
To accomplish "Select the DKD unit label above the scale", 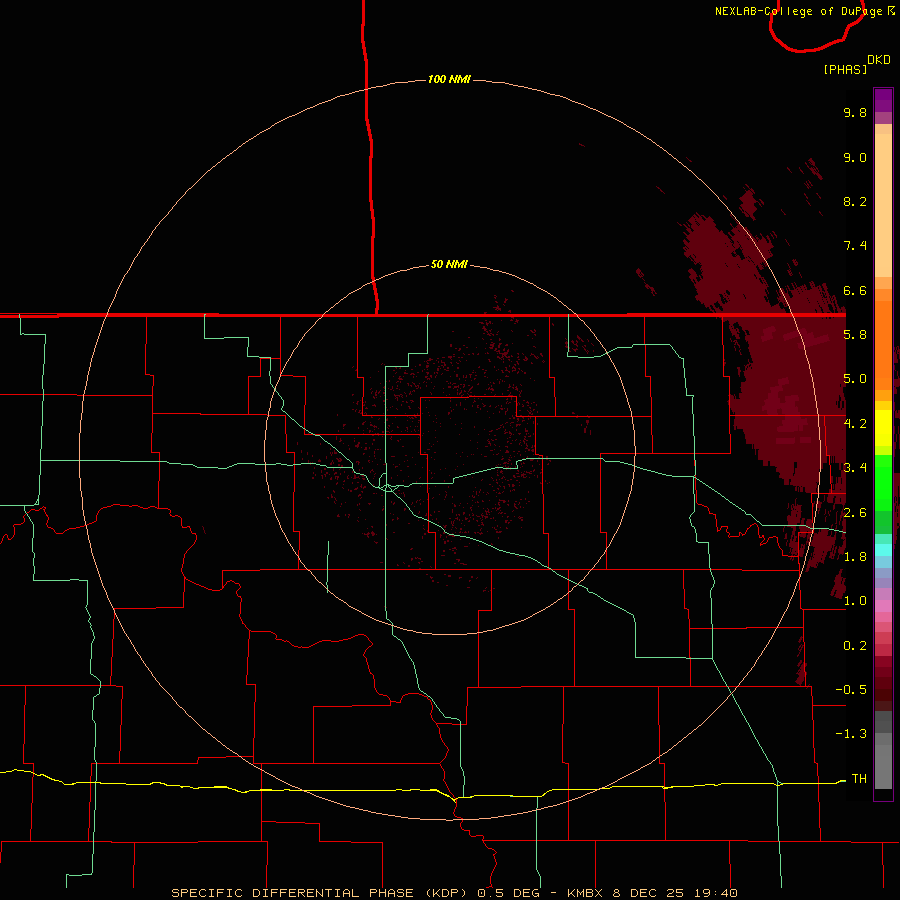I will (879, 60).
